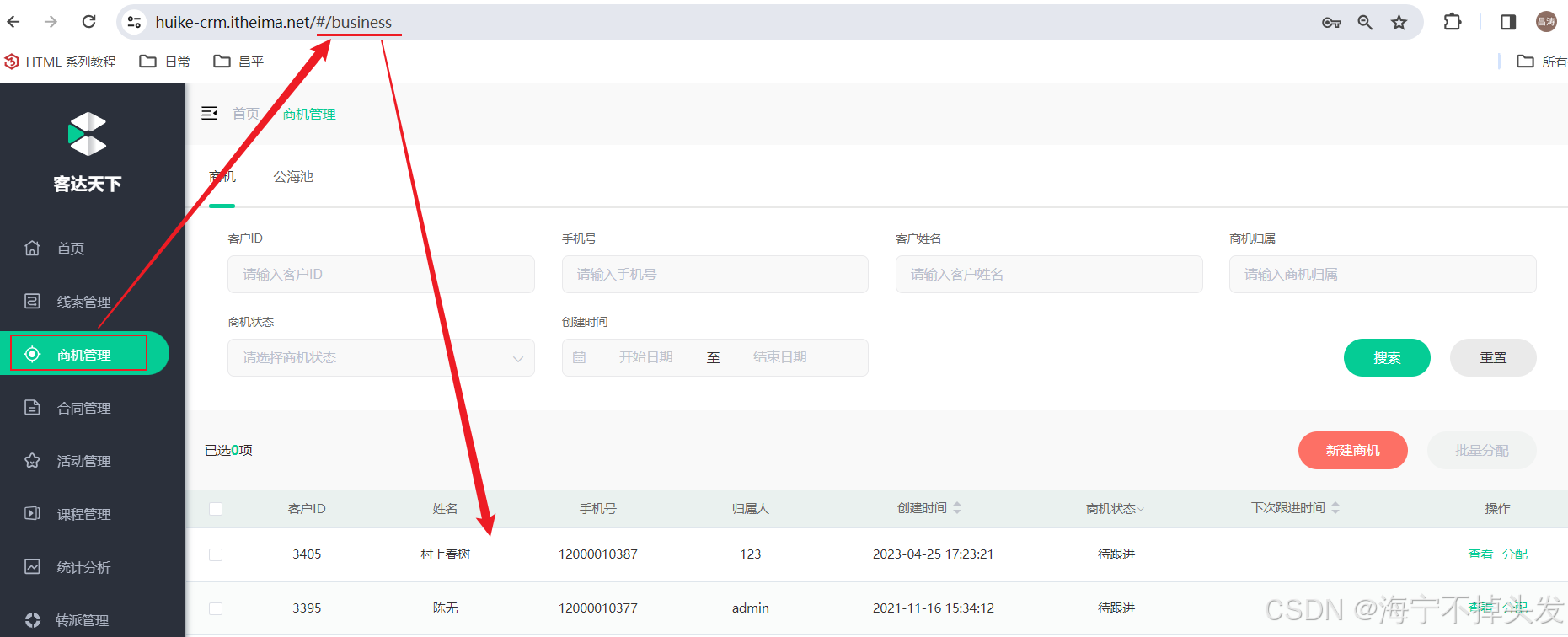
Task: Click name cell 陈无
Action: (x=446, y=608)
